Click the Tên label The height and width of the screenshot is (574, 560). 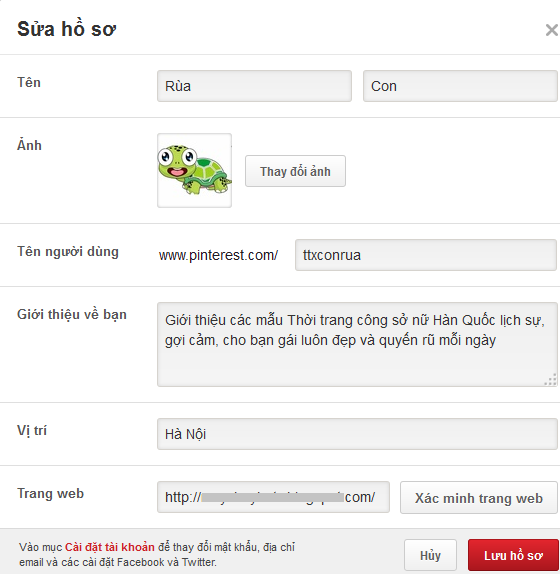(x=29, y=82)
